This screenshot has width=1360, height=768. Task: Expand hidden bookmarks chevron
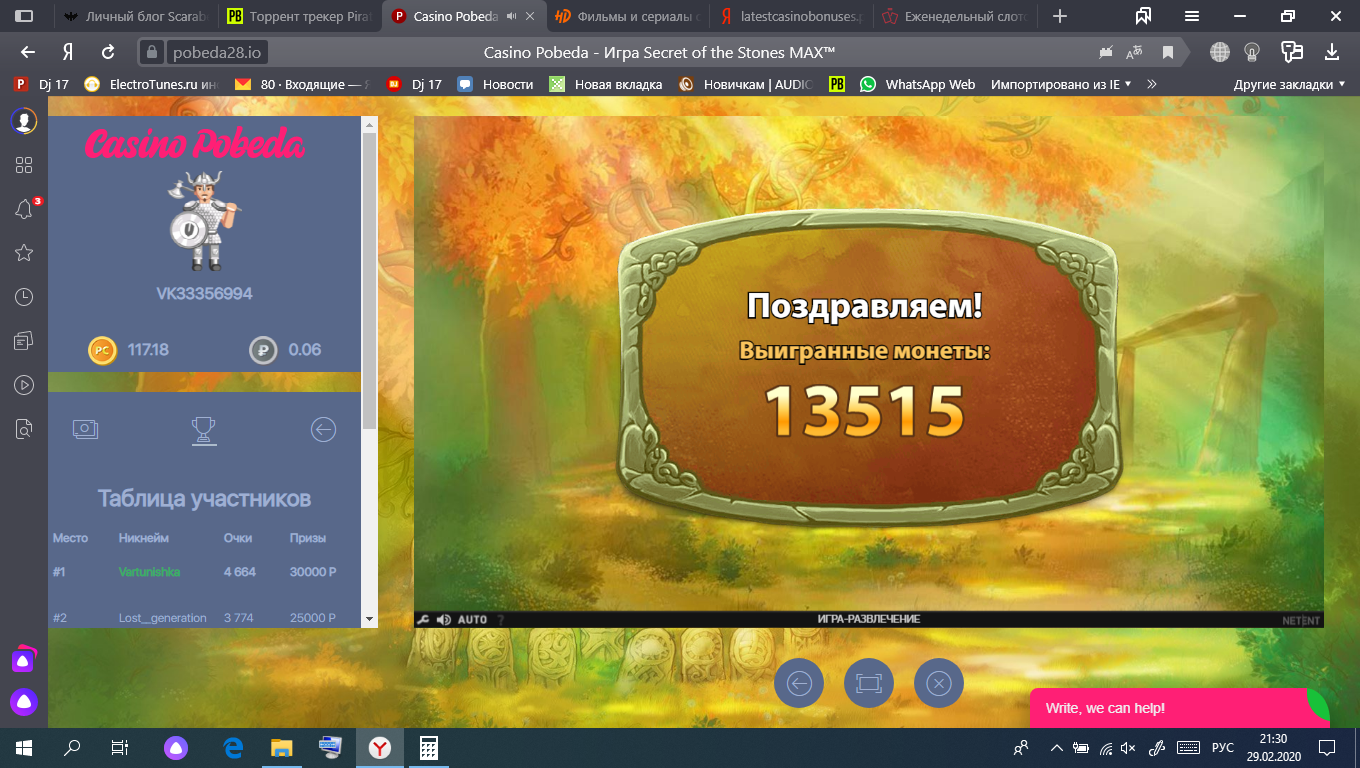pyautogui.click(x=1152, y=84)
